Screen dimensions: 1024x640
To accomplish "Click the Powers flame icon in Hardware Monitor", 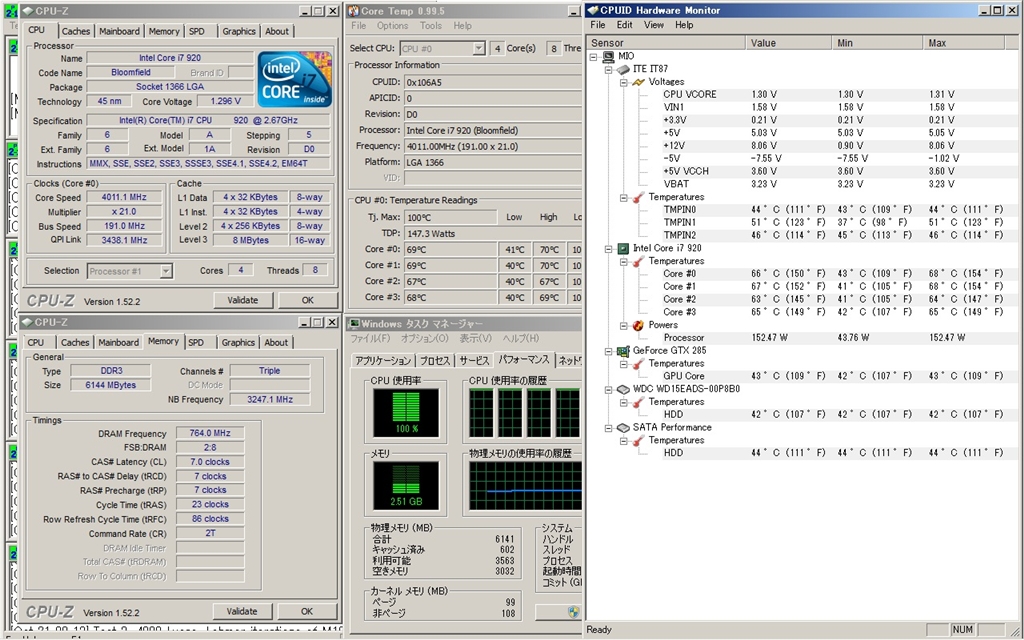I will click(639, 325).
